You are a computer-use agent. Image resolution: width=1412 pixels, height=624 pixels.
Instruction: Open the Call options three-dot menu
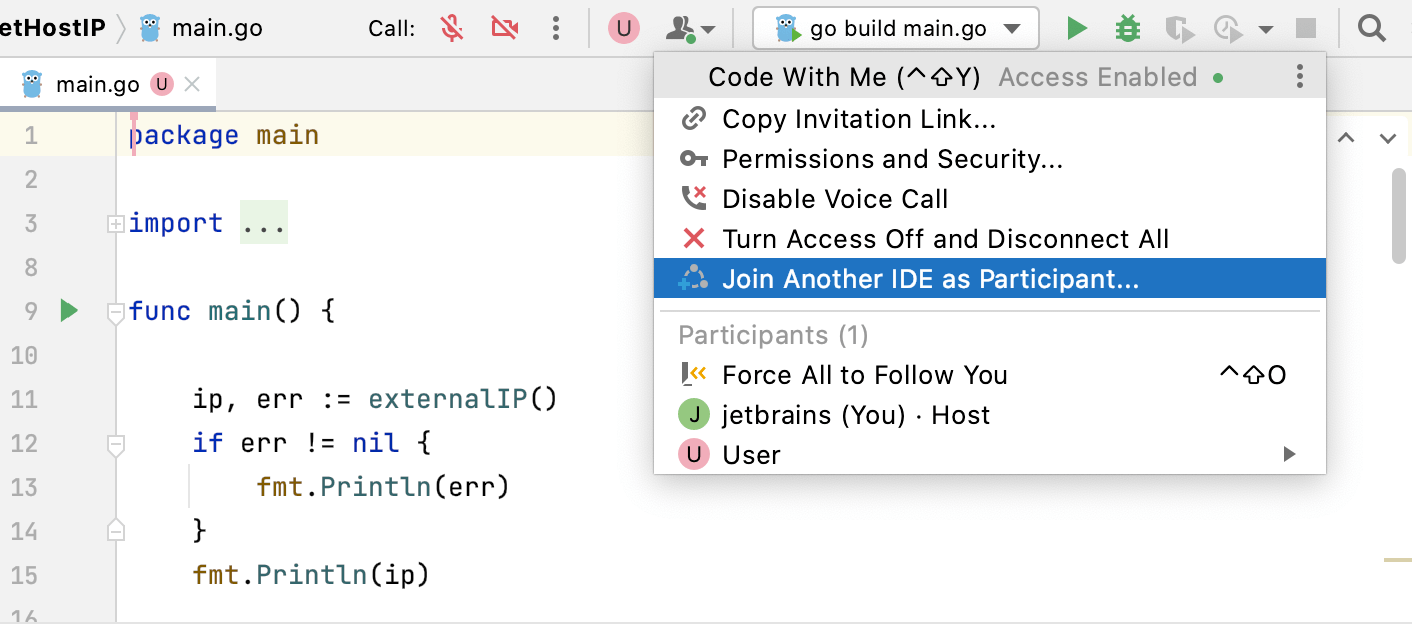[x=556, y=28]
